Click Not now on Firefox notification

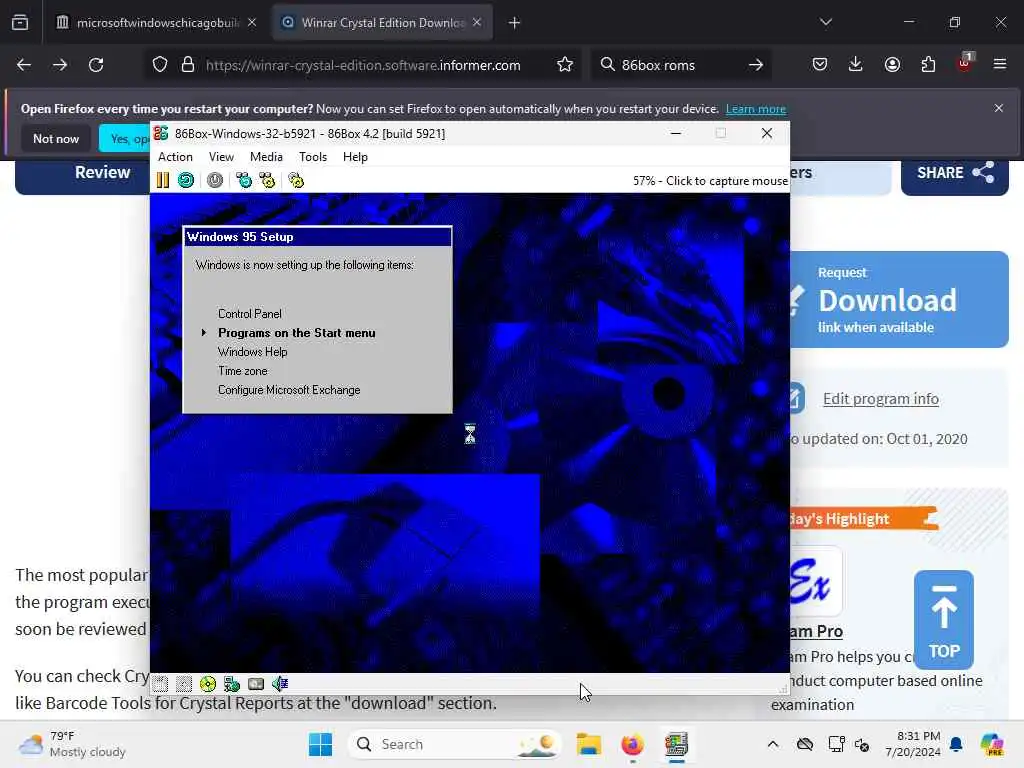pyautogui.click(x=56, y=138)
